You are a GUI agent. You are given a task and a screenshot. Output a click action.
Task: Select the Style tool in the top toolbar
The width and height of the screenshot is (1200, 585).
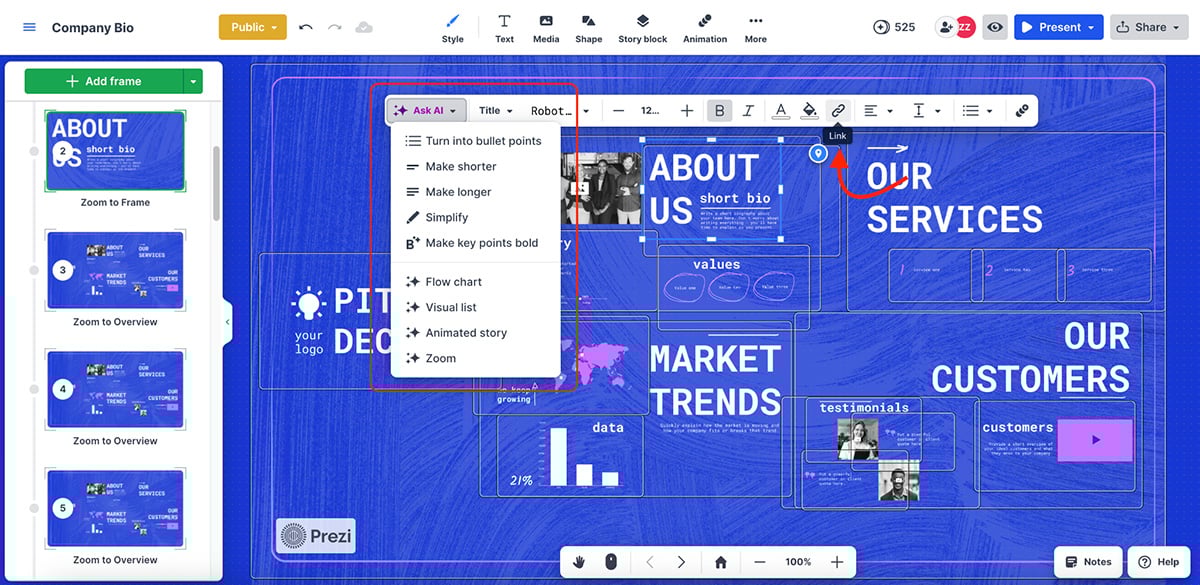pyautogui.click(x=452, y=27)
